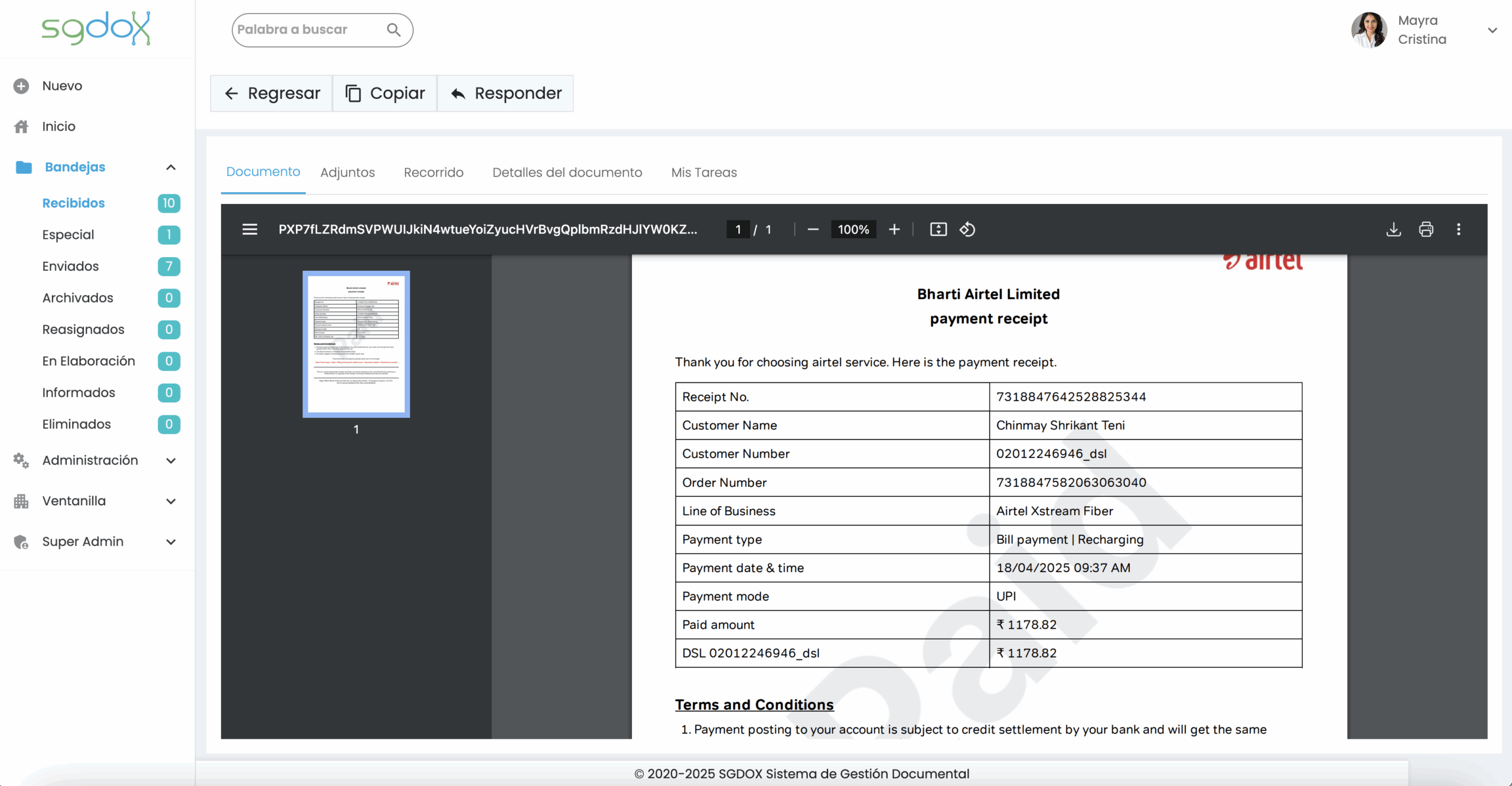The height and width of the screenshot is (786, 1512).
Task: Click the Especial count badge 1
Action: [169, 235]
